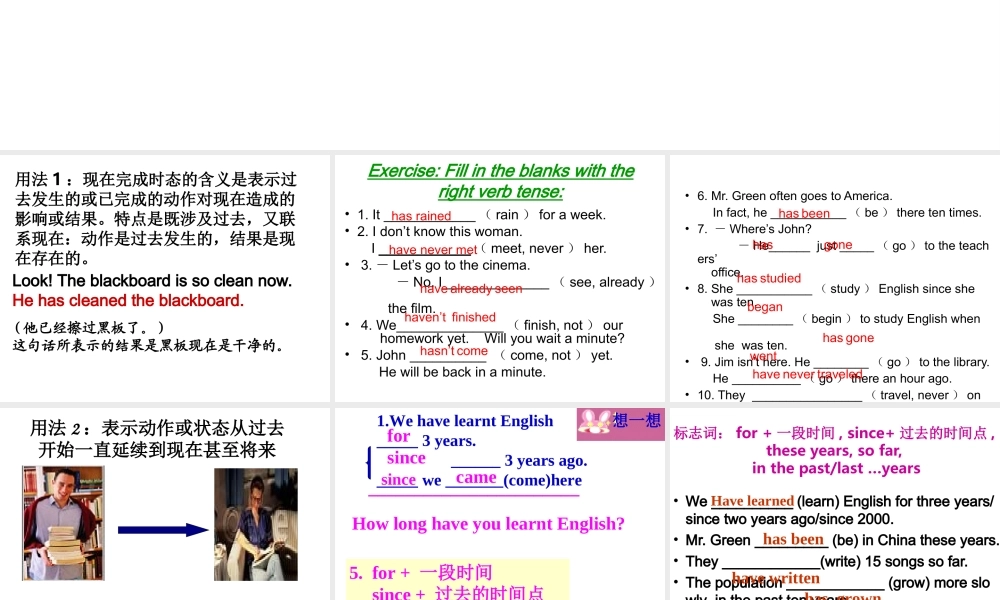Click 'Look! The blackboard is so clean now.'

coord(152,281)
